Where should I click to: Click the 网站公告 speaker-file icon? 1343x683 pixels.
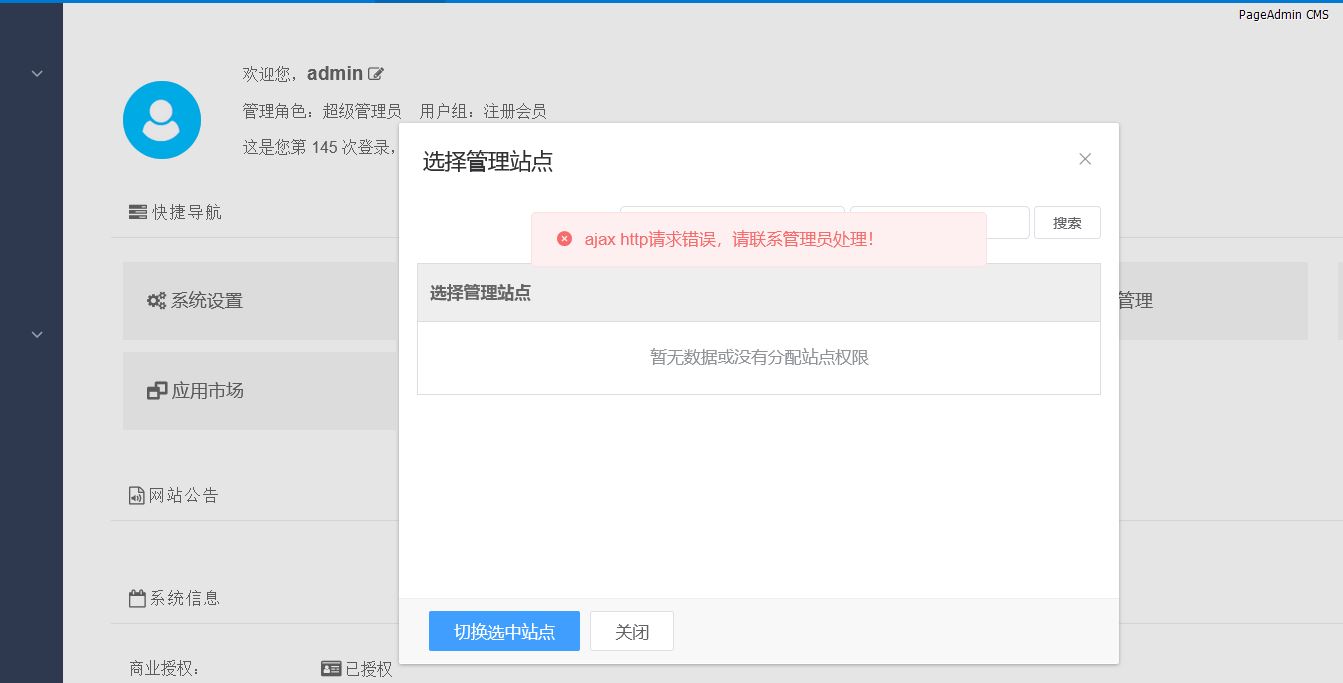coord(137,496)
